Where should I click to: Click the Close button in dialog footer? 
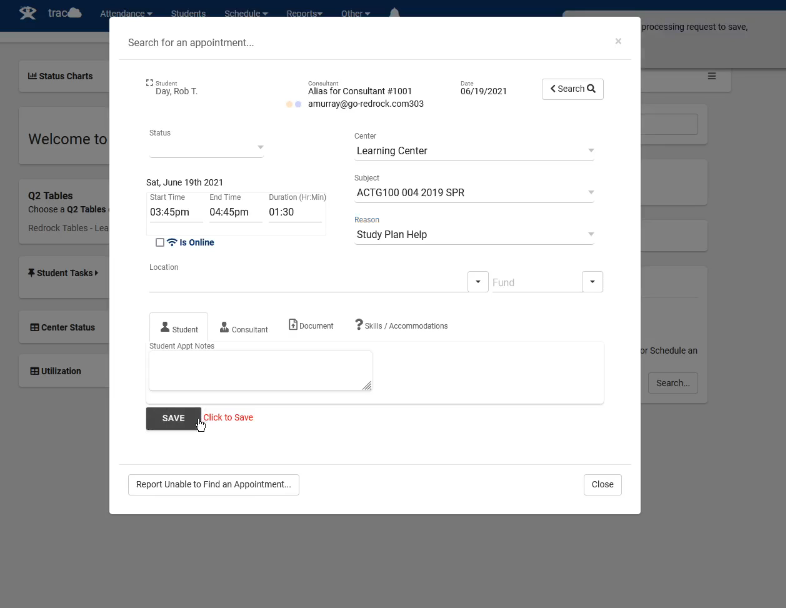[603, 485]
